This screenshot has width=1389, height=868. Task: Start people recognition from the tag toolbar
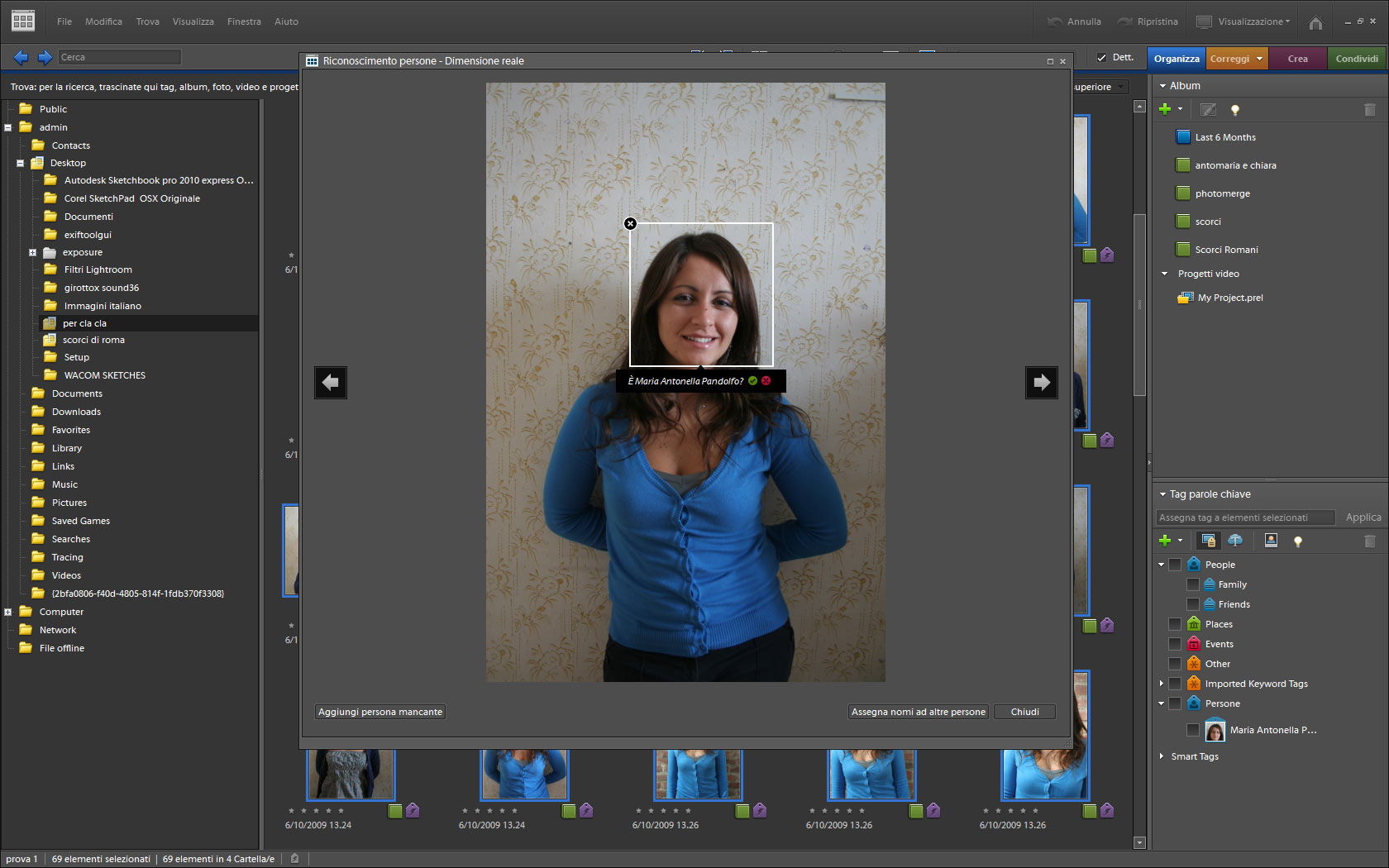coord(1271,541)
